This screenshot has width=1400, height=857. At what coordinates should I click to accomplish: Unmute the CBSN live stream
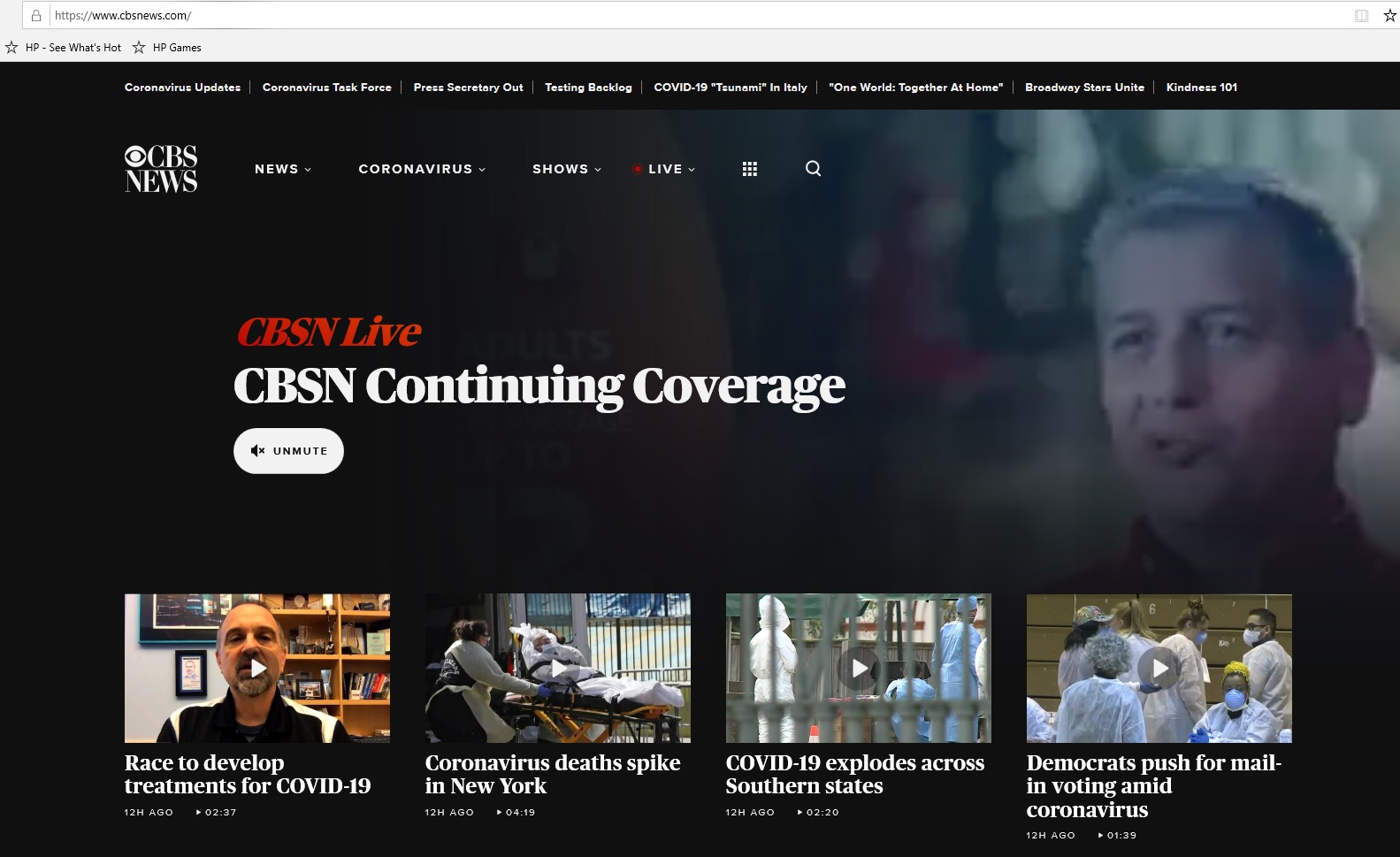tap(288, 451)
